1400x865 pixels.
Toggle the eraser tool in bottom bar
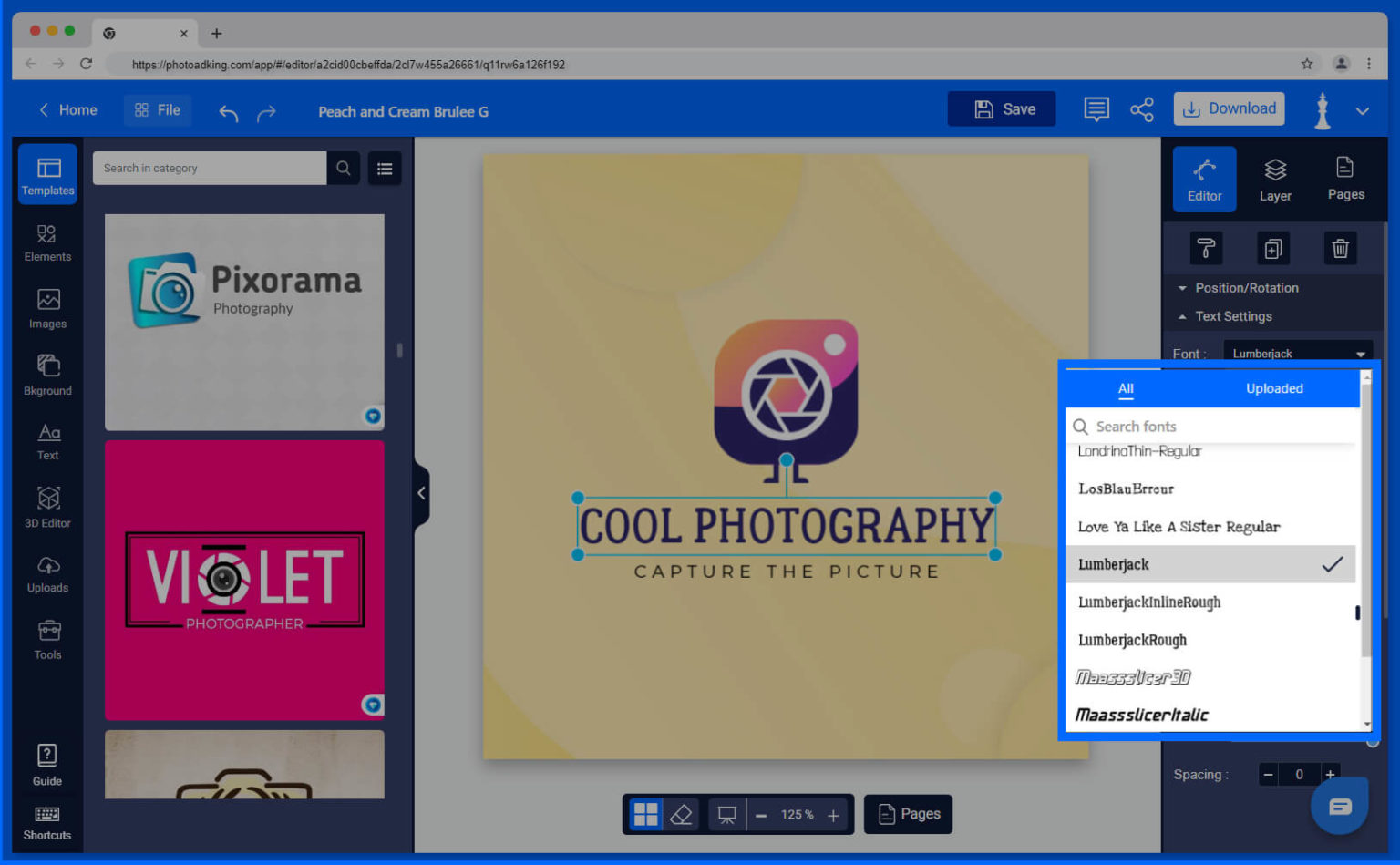[680, 814]
